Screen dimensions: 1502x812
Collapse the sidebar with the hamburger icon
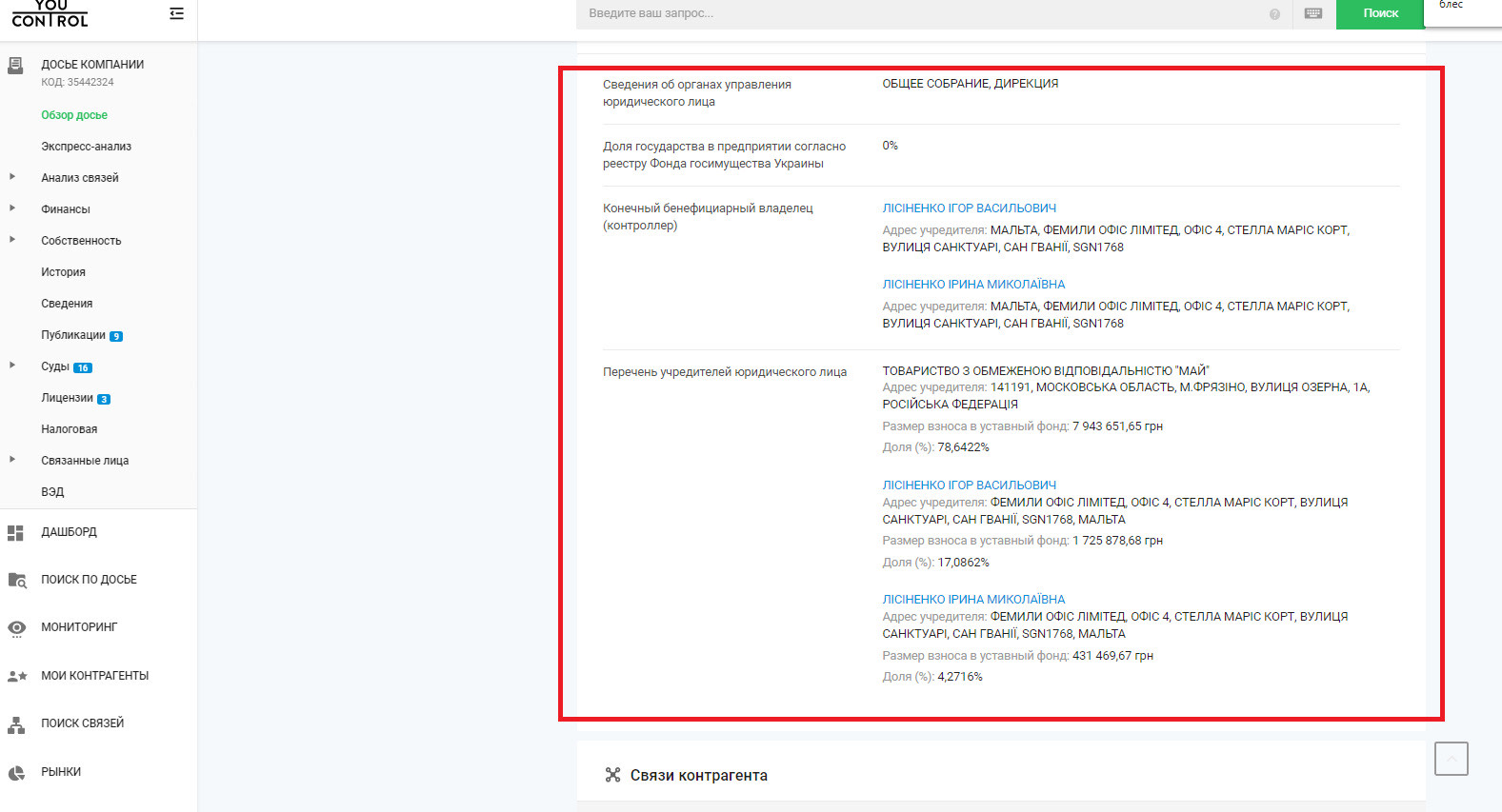(x=176, y=13)
